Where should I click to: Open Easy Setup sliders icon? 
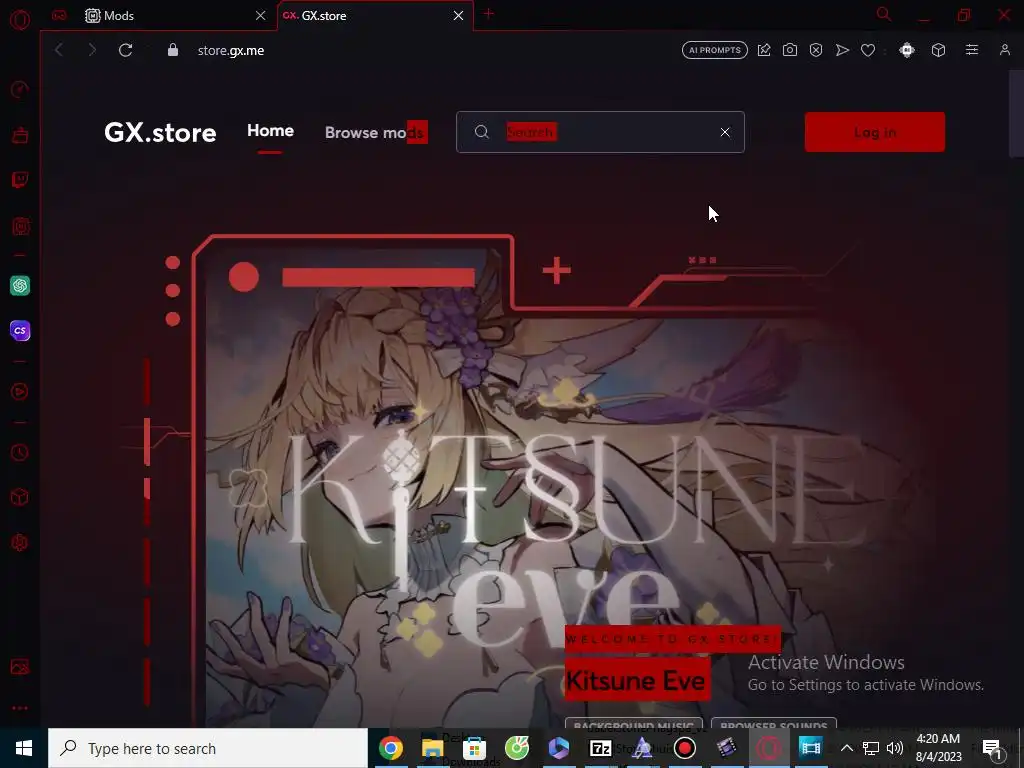point(972,50)
